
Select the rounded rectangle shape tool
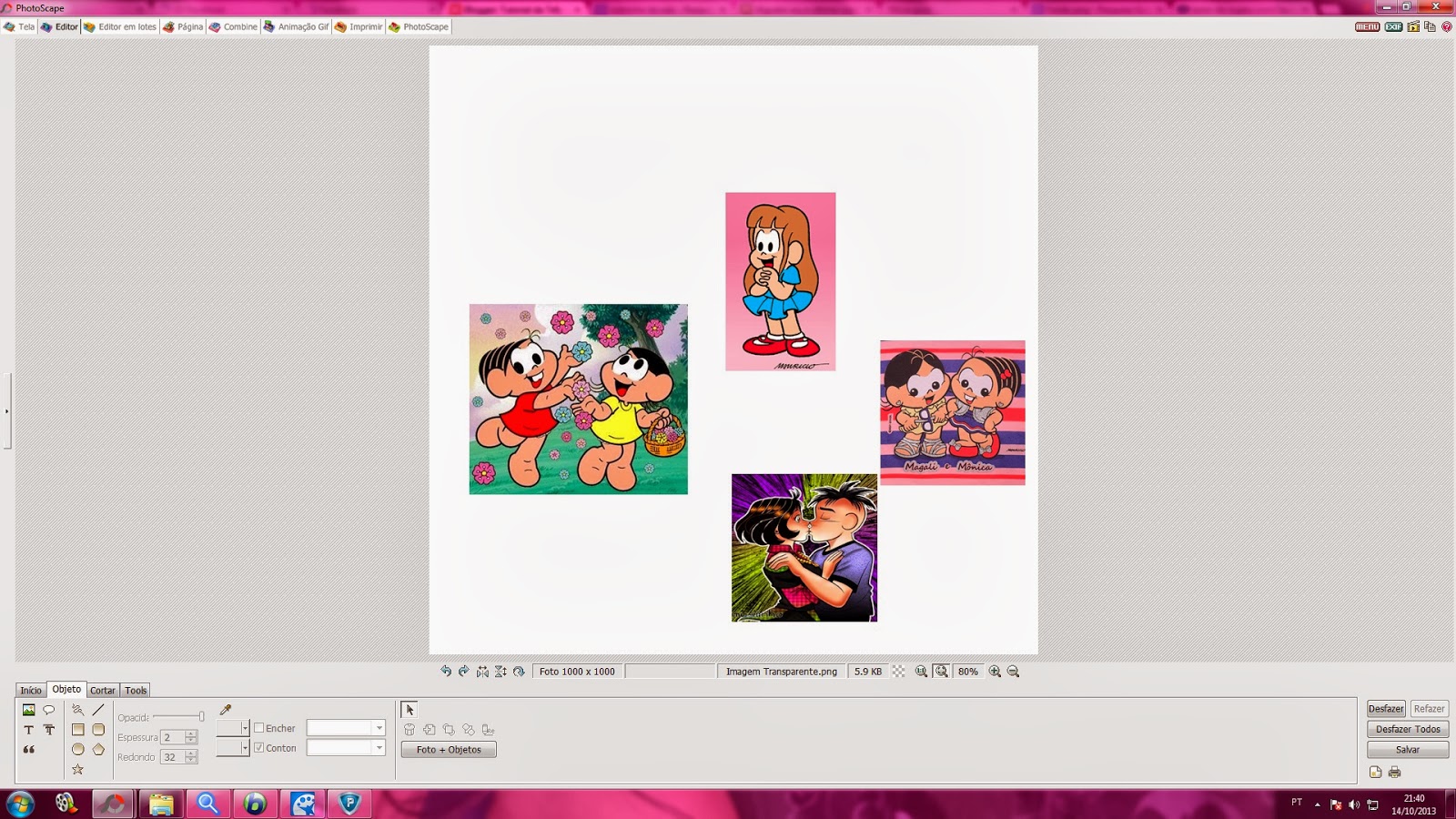(x=98, y=730)
